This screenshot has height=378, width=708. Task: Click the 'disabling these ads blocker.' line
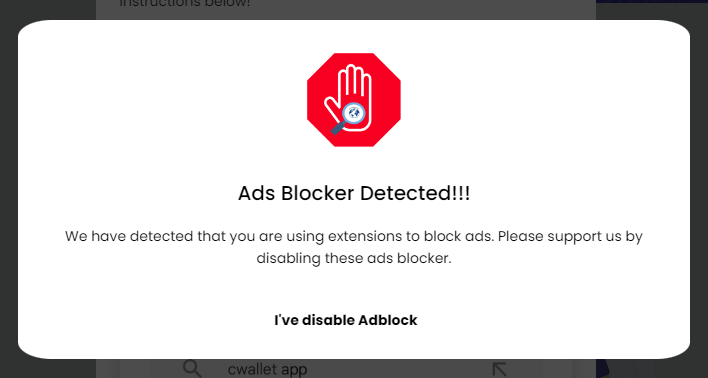354,259
